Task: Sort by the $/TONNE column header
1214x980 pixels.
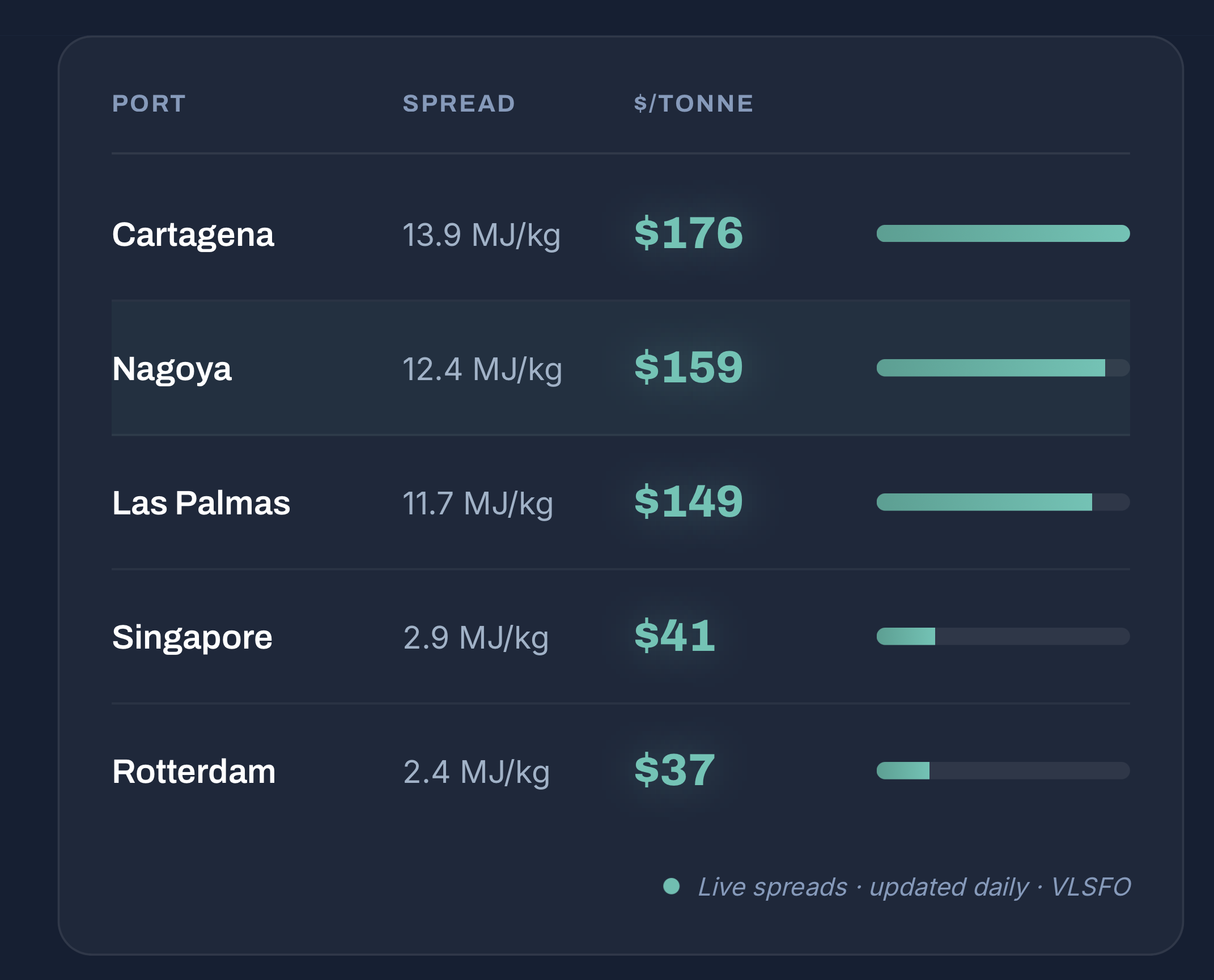Action: coord(694,104)
